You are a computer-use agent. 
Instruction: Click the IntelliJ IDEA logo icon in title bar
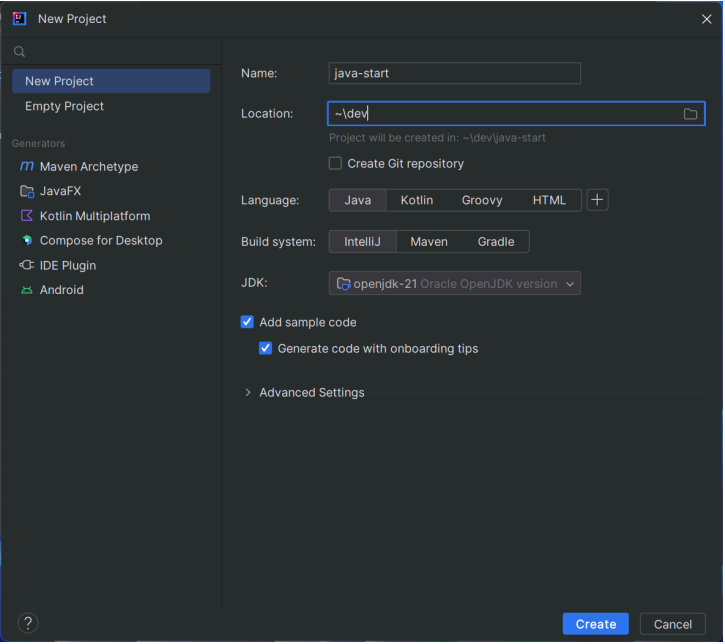[19, 18]
